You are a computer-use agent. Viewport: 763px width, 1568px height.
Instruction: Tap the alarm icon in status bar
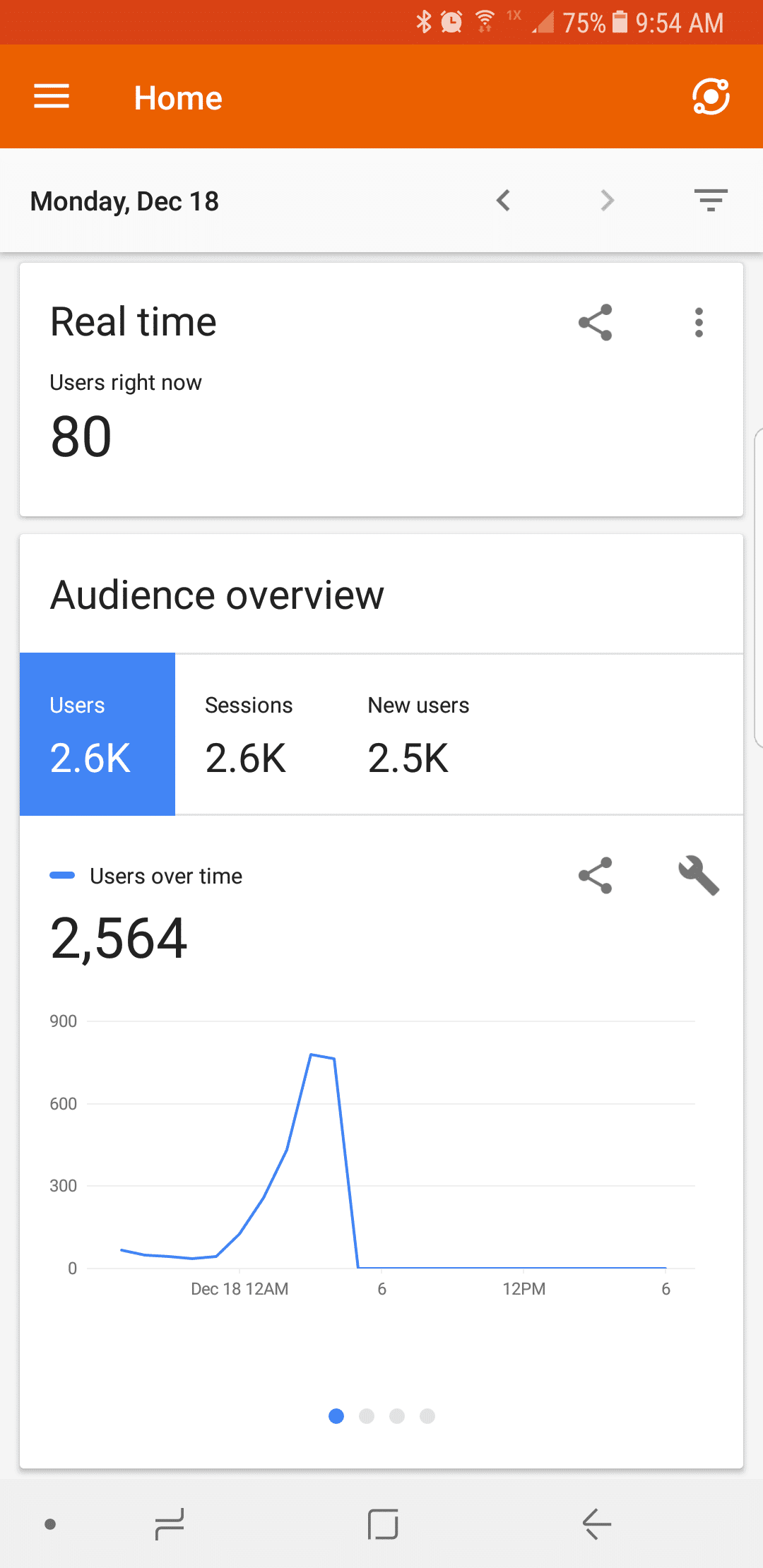(451, 22)
